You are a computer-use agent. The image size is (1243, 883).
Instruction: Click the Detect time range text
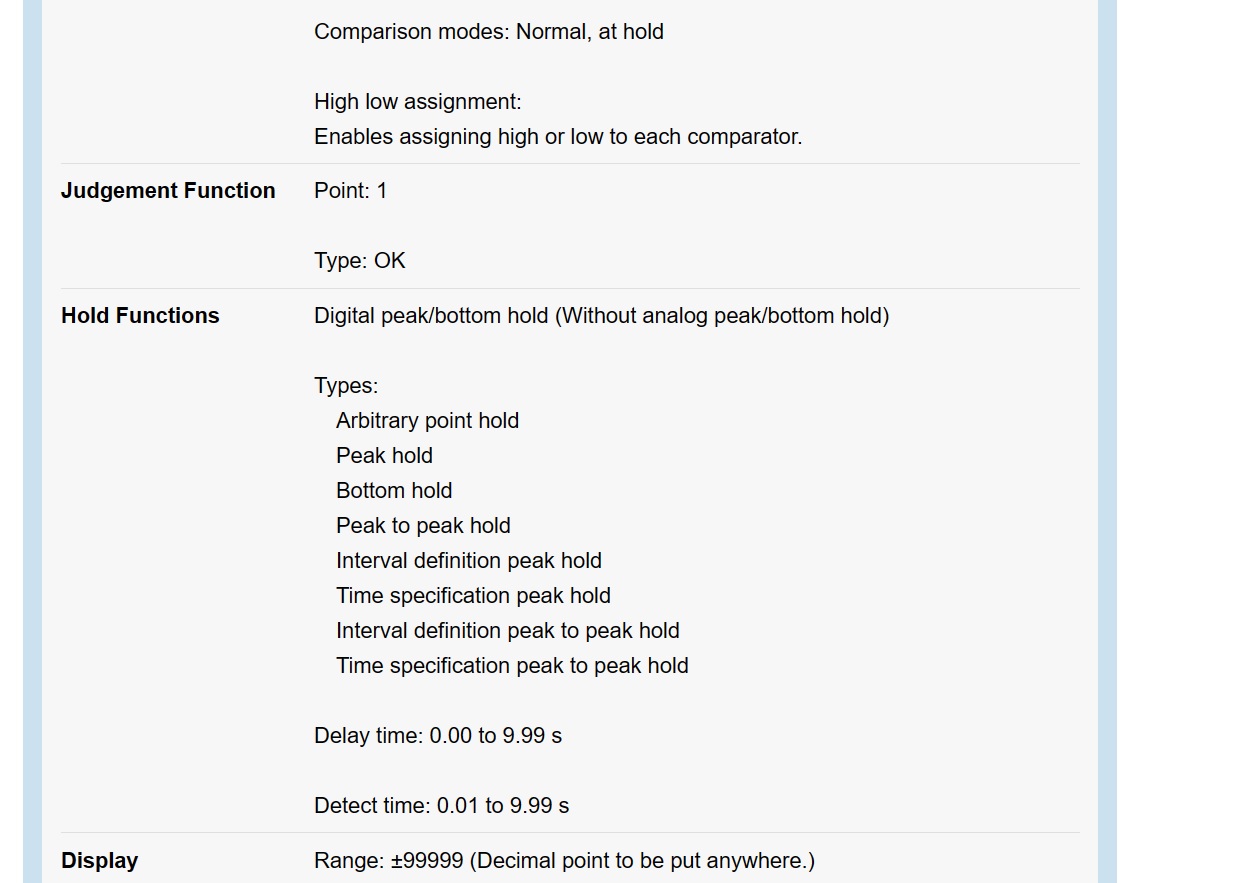(441, 806)
